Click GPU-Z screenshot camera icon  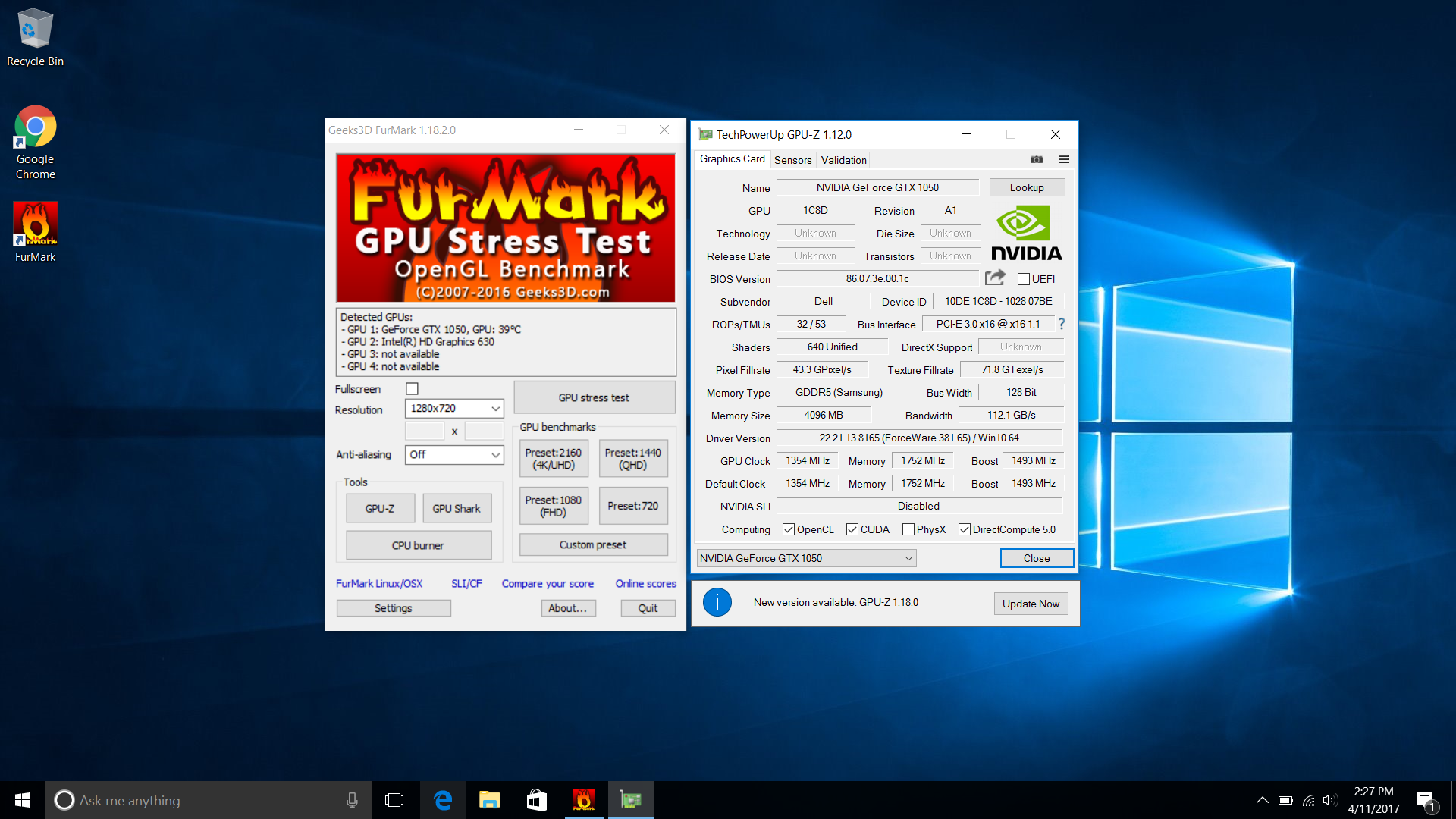click(1036, 159)
